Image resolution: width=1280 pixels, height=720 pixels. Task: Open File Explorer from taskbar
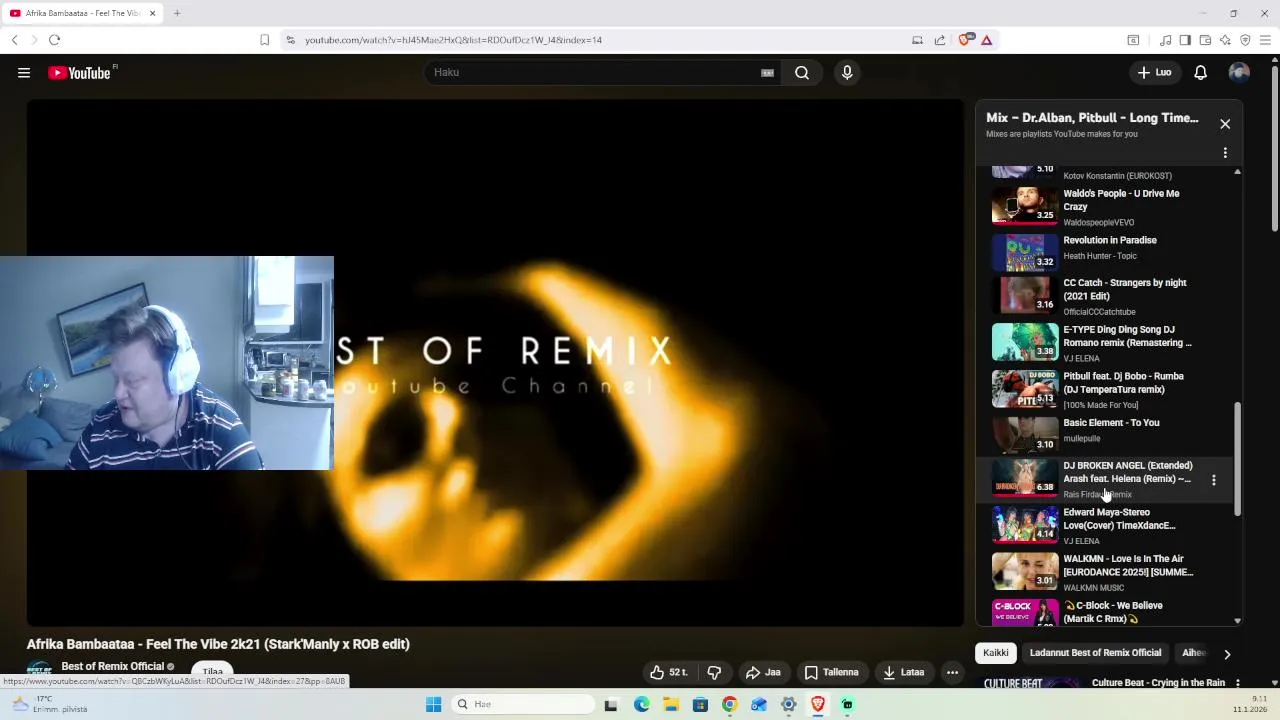tap(671, 704)
